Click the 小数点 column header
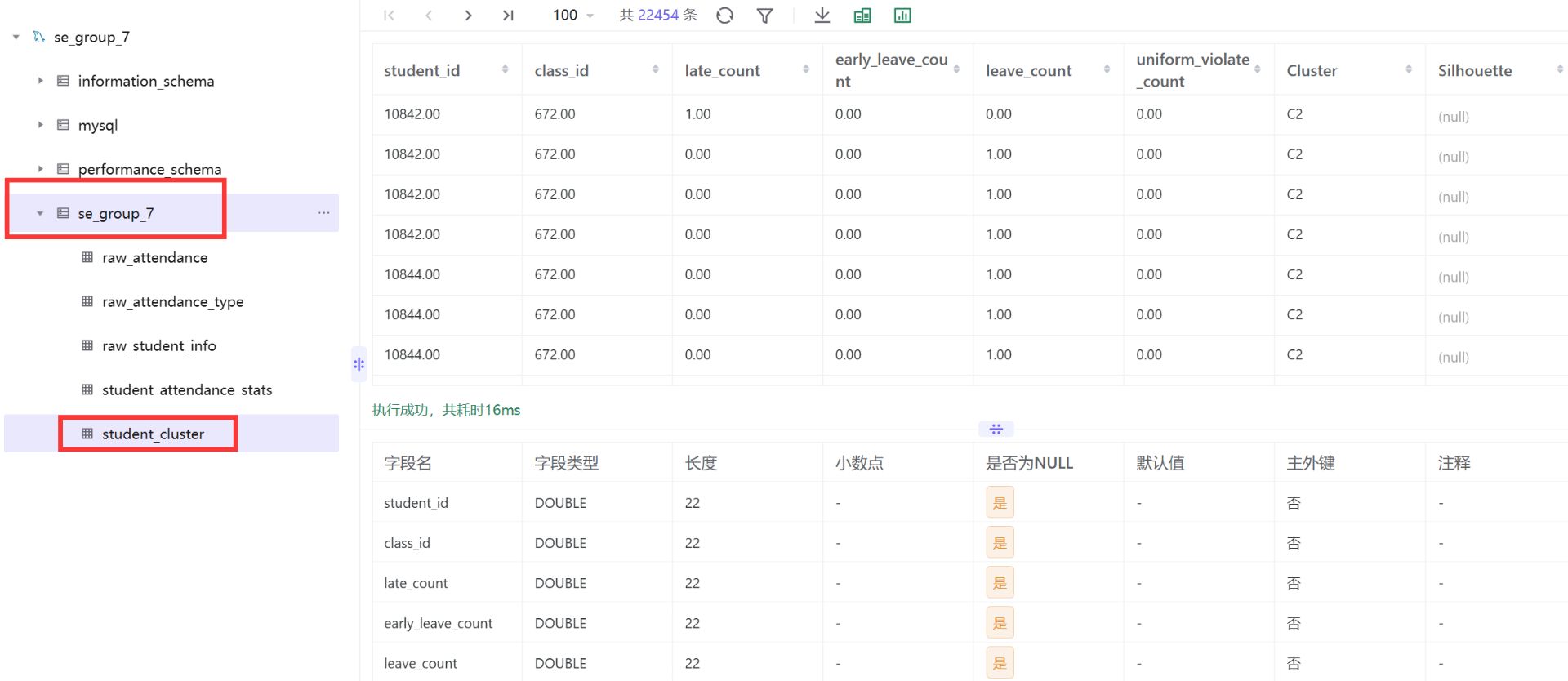Screen dimensions: 1568x681 coord(859,463)
